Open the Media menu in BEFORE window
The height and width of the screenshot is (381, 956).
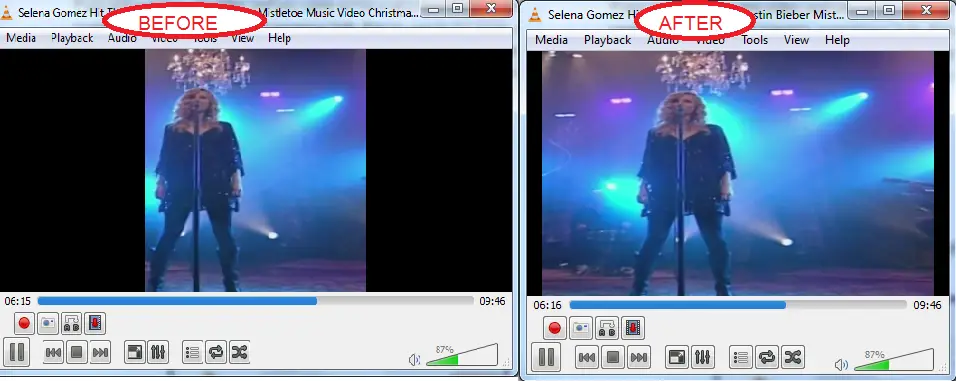pos(21,38)
